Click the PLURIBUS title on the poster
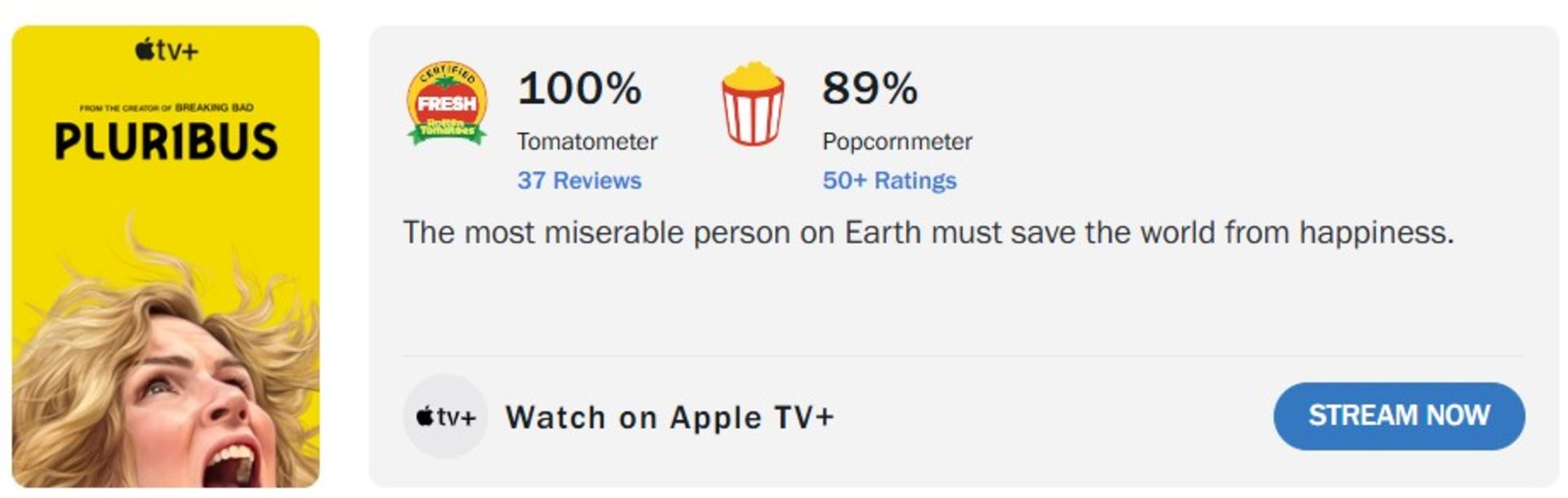The image size is (1568, 498). tap(167, 141)
